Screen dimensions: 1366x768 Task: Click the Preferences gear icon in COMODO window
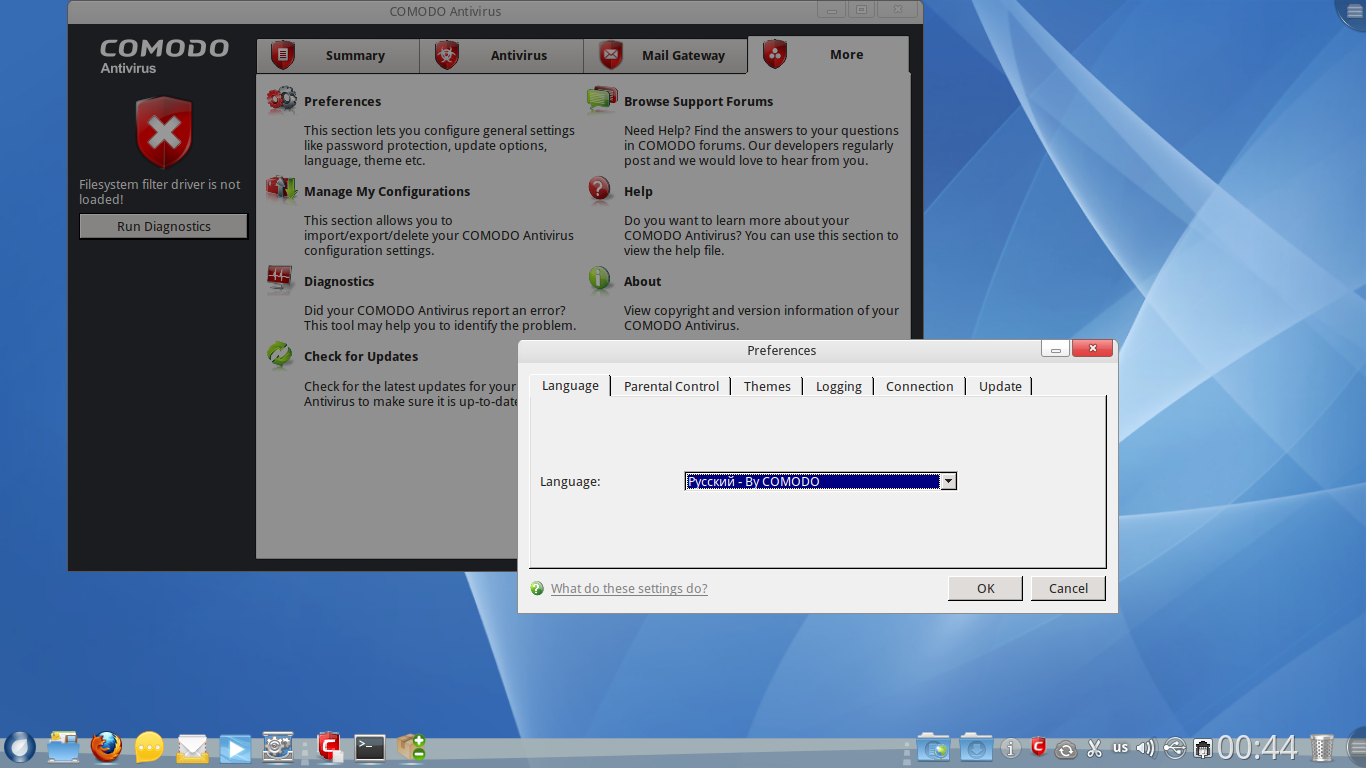[x=281, y=100]
